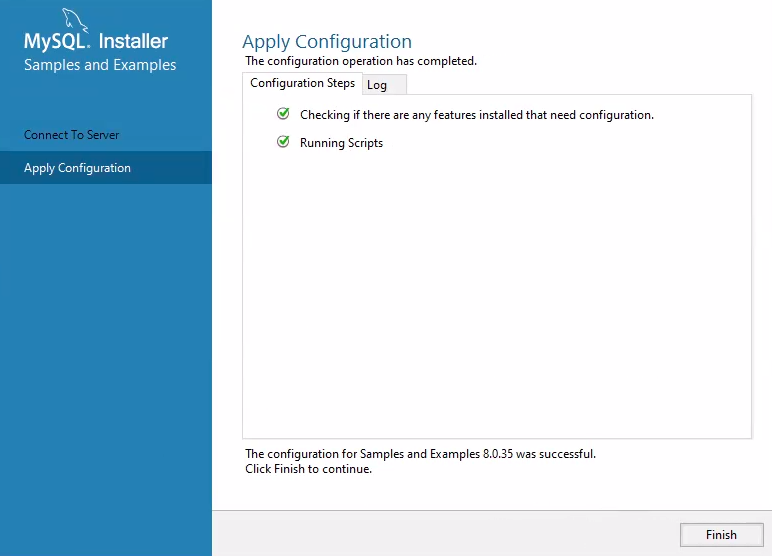Click green checkmark beside Checking features step
The height and width of the screenshot is (556, 772).
coord(283,114)
